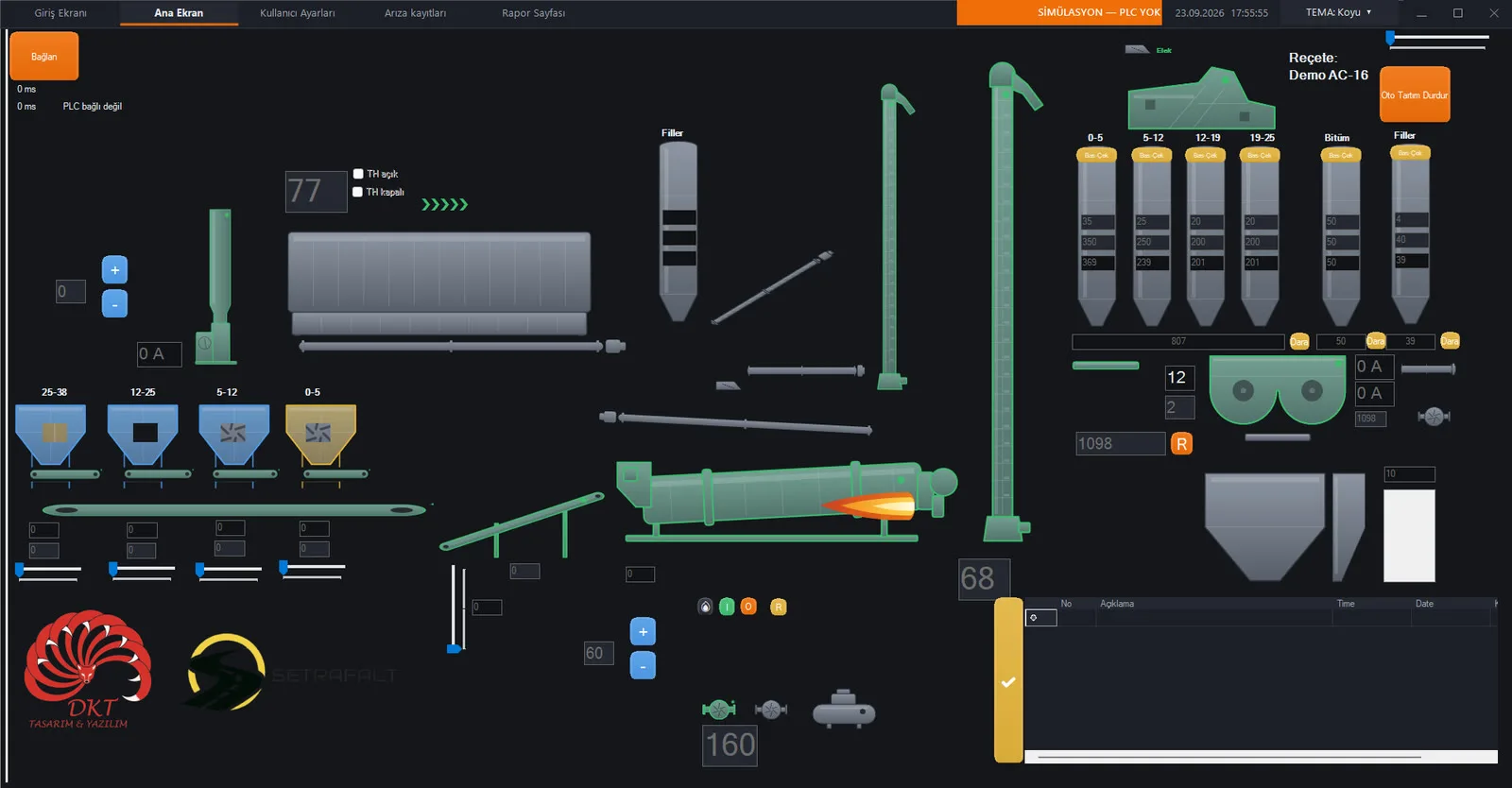Click the burner flame icon
This screenshot has height=788, width=1512.
click(705, 607)
